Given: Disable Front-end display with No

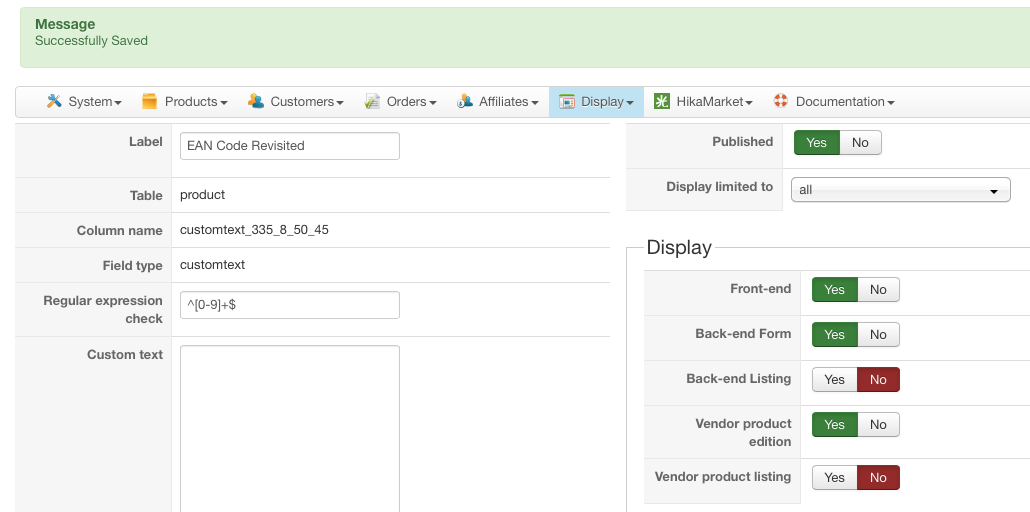Looking at the screenshot, I should tap(878, 290).
